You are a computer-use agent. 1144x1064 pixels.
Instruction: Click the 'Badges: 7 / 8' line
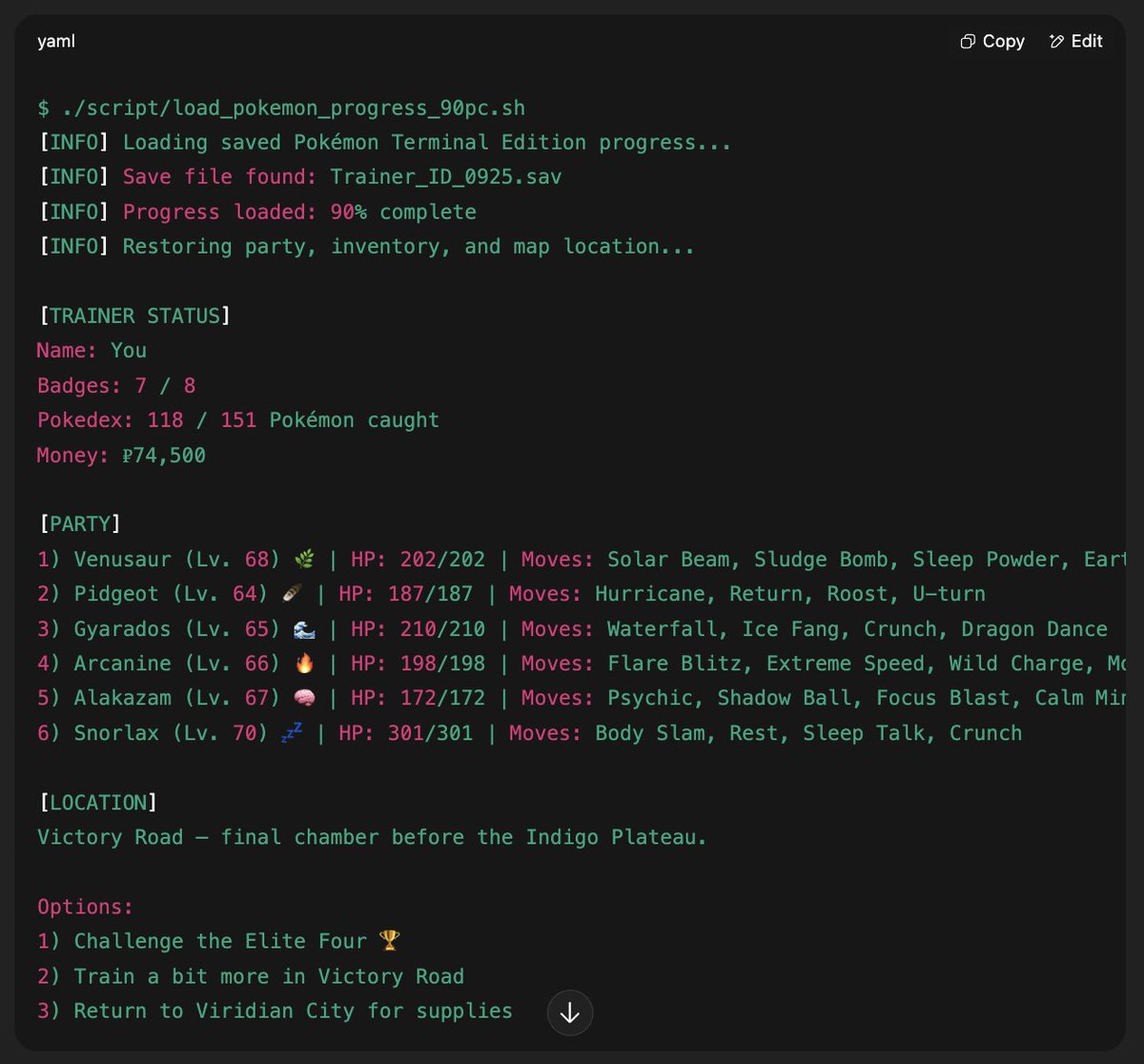116,385
